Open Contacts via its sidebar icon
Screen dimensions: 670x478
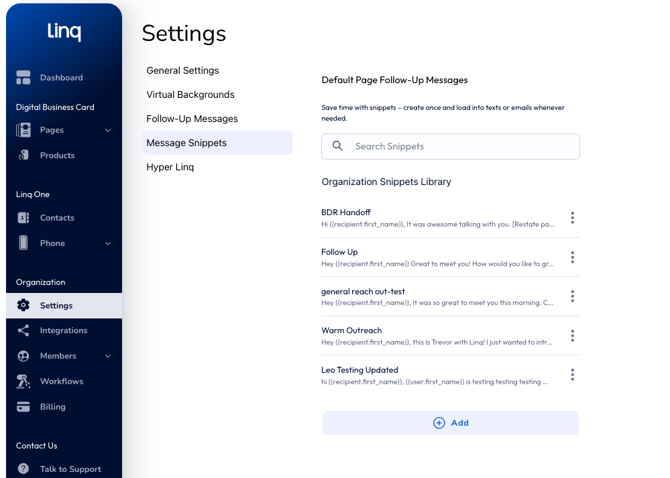pyautogui.click(x=23, y=218)
